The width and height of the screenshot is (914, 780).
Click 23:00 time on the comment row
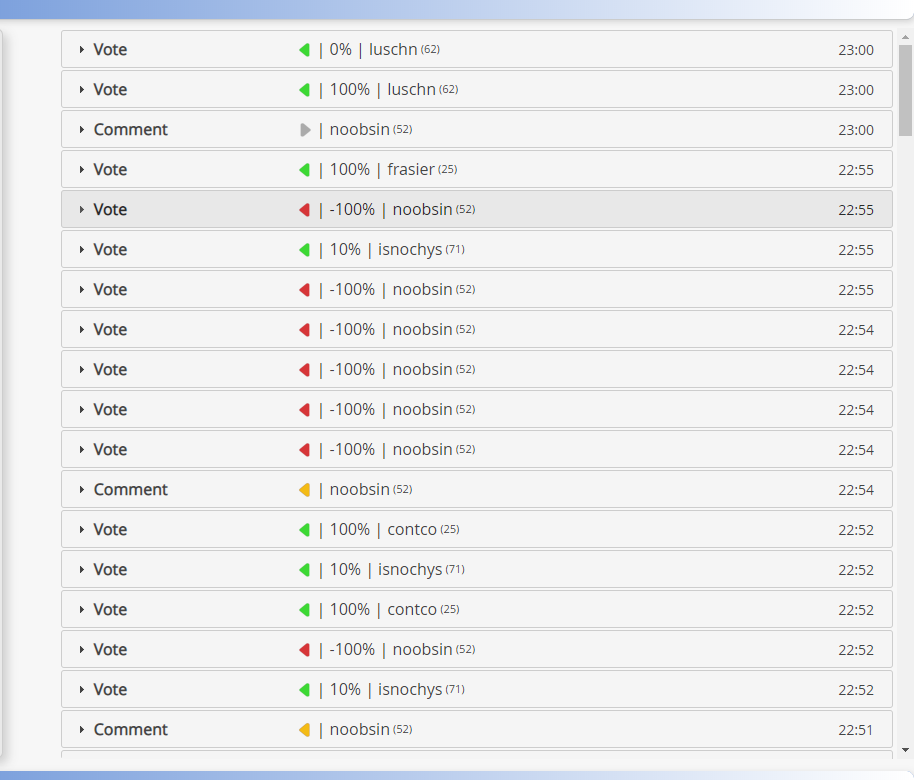(x=856, y=130)
